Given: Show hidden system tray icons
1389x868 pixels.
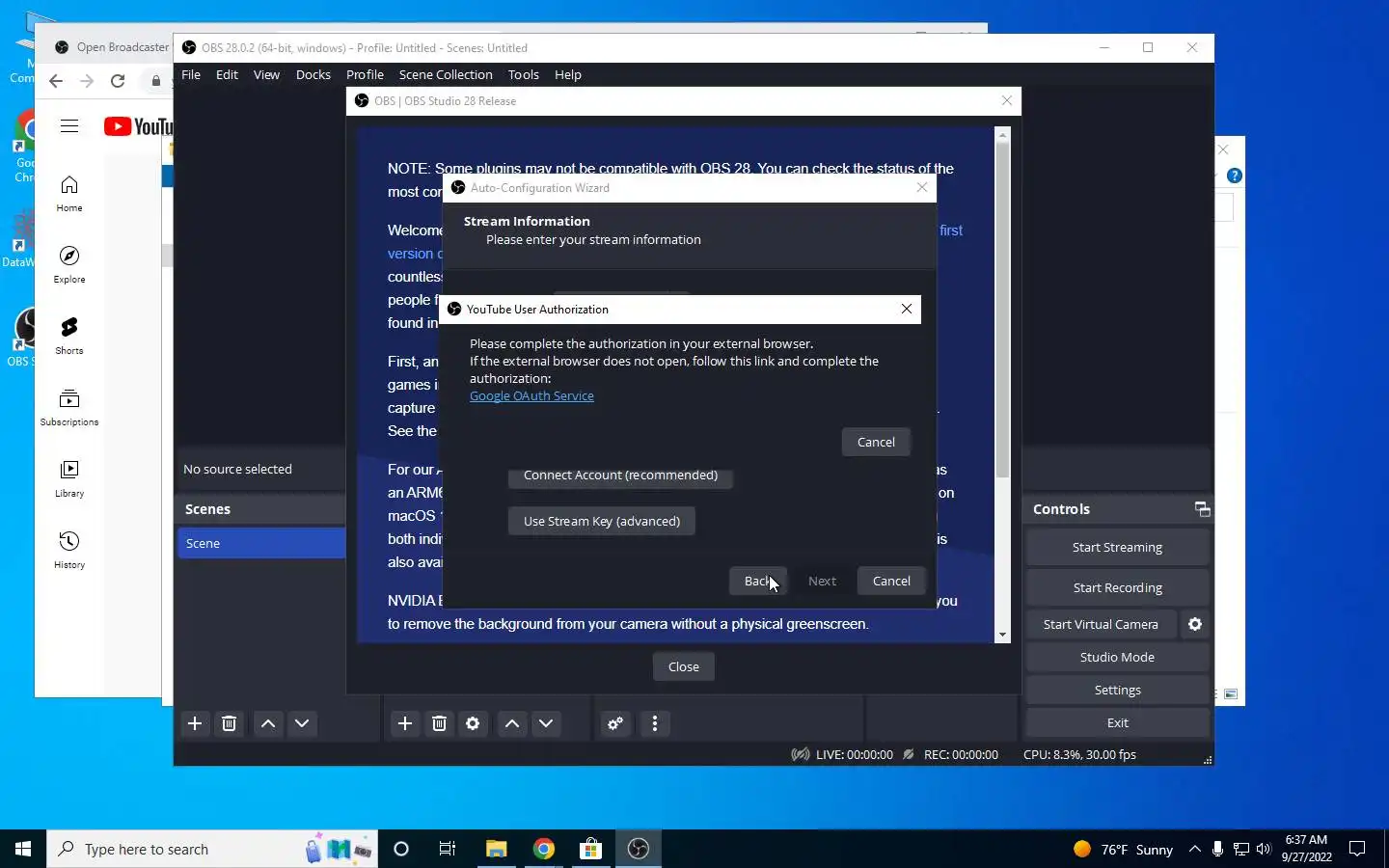Looking at the screenshot, I should coord(1194,849).
